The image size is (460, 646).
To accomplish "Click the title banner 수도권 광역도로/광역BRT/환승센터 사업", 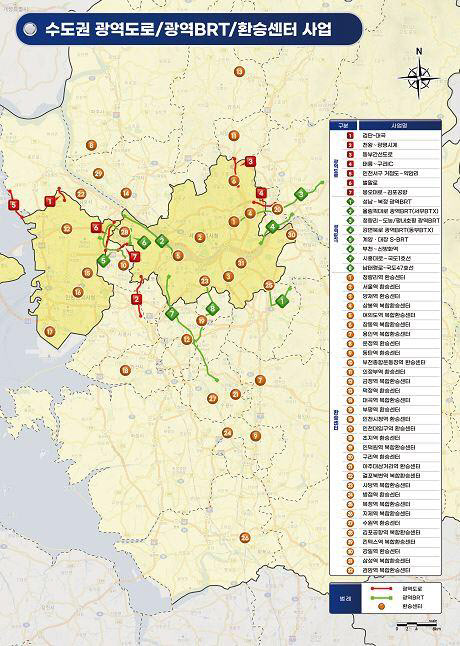I will 189,29.
